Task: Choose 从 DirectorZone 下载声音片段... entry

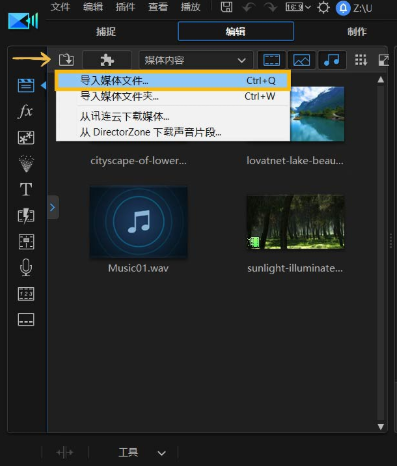Action: (173, 132)
